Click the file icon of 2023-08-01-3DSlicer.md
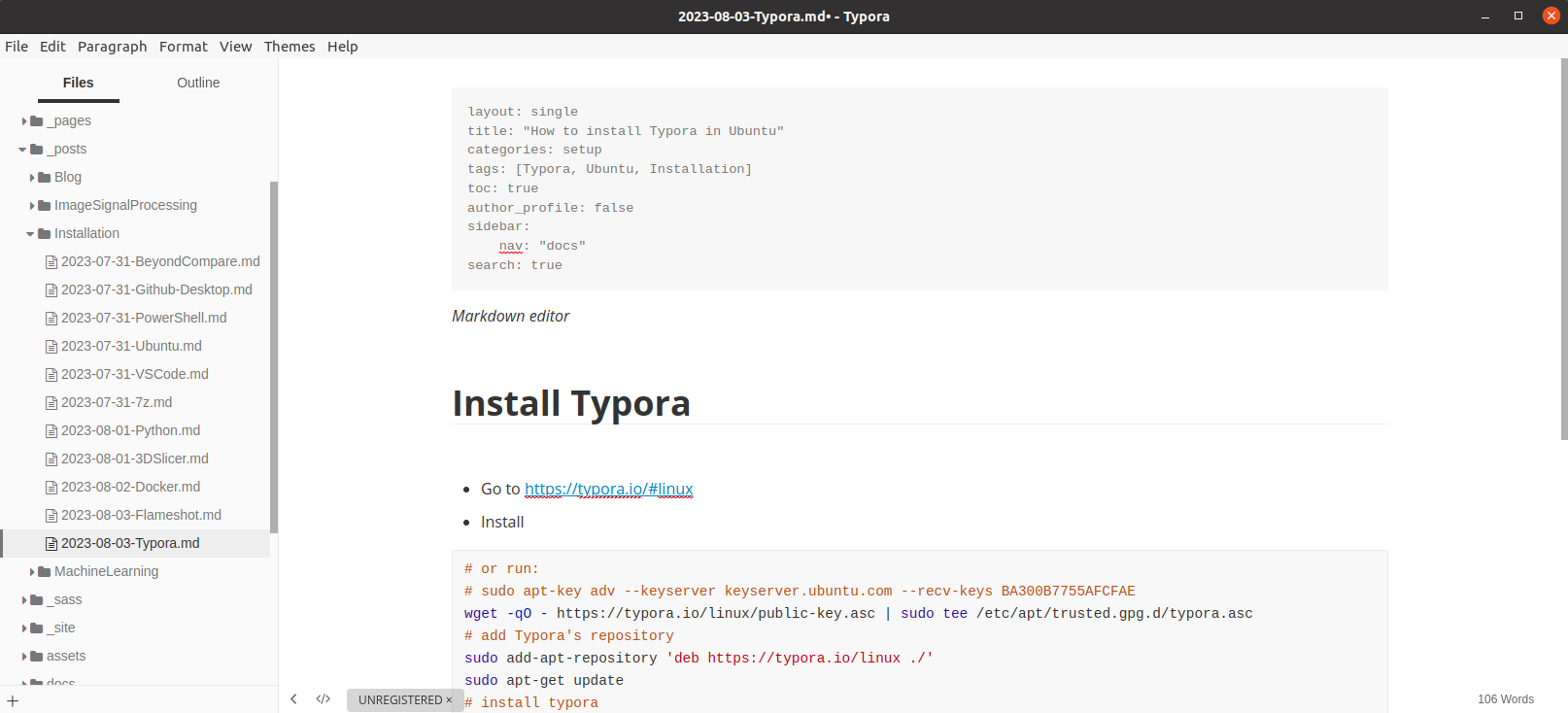This screenshot has height=713, width=1568. point(51,458)
